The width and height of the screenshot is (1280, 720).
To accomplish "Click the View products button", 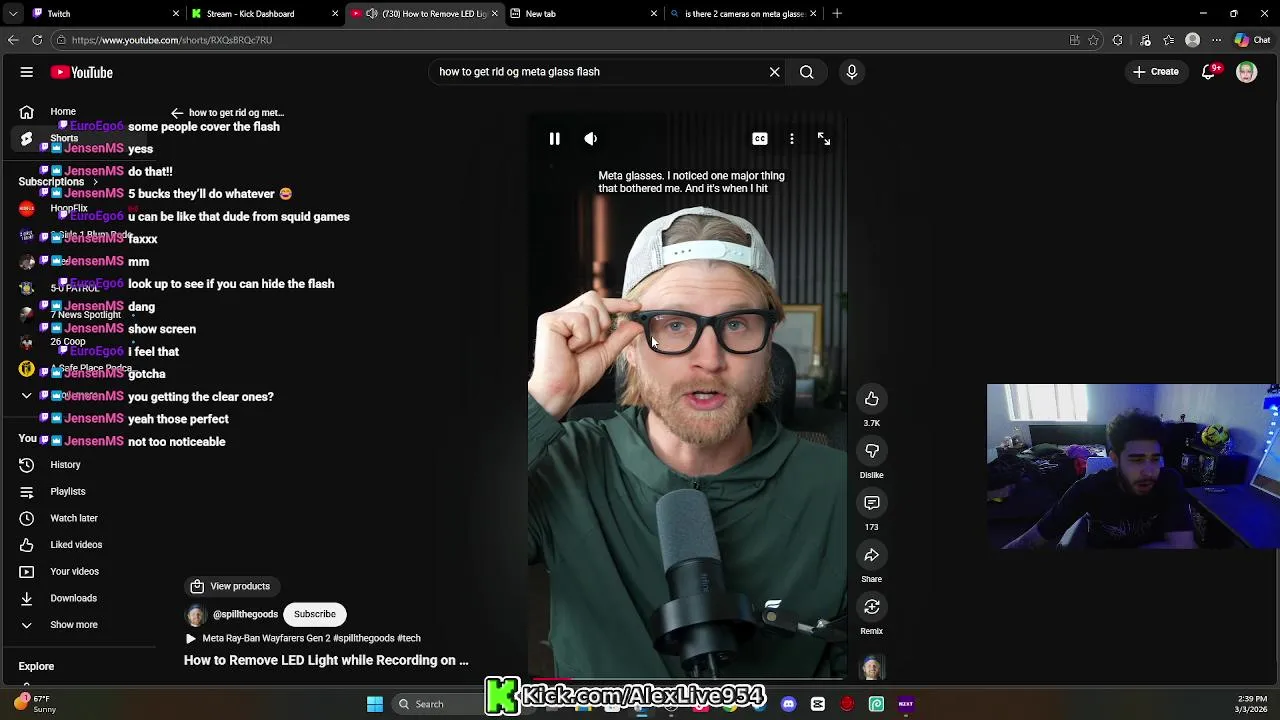I will pyautogui.click(x=230, y=586).
